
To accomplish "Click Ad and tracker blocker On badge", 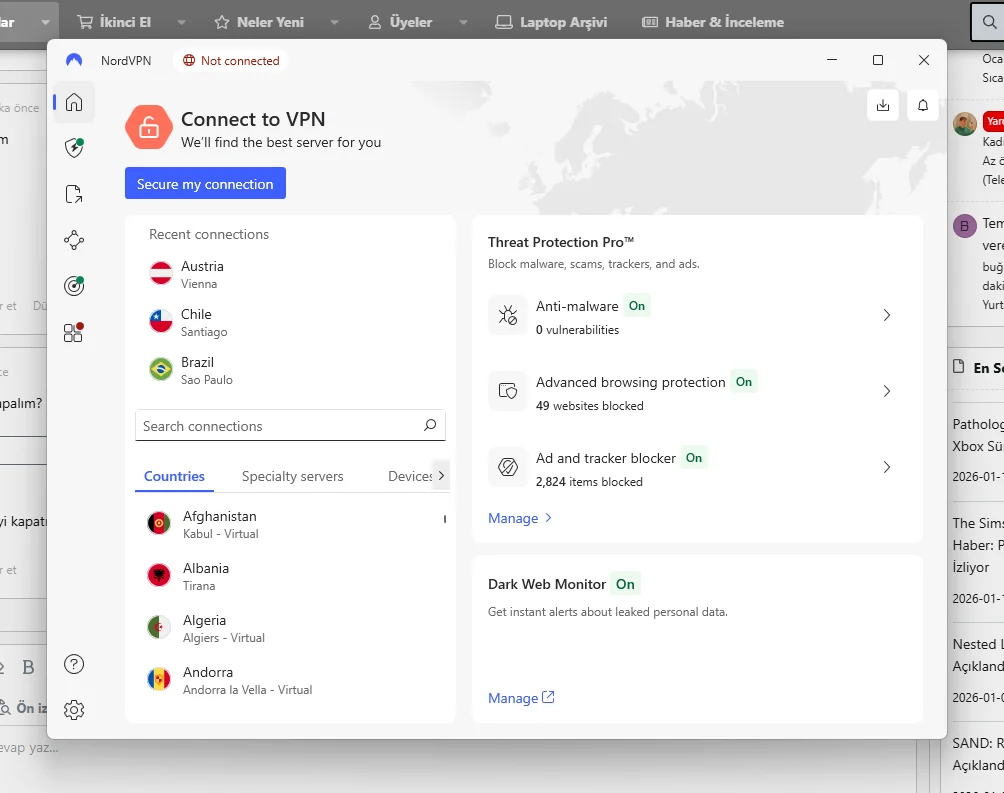I will coord(693,457).
